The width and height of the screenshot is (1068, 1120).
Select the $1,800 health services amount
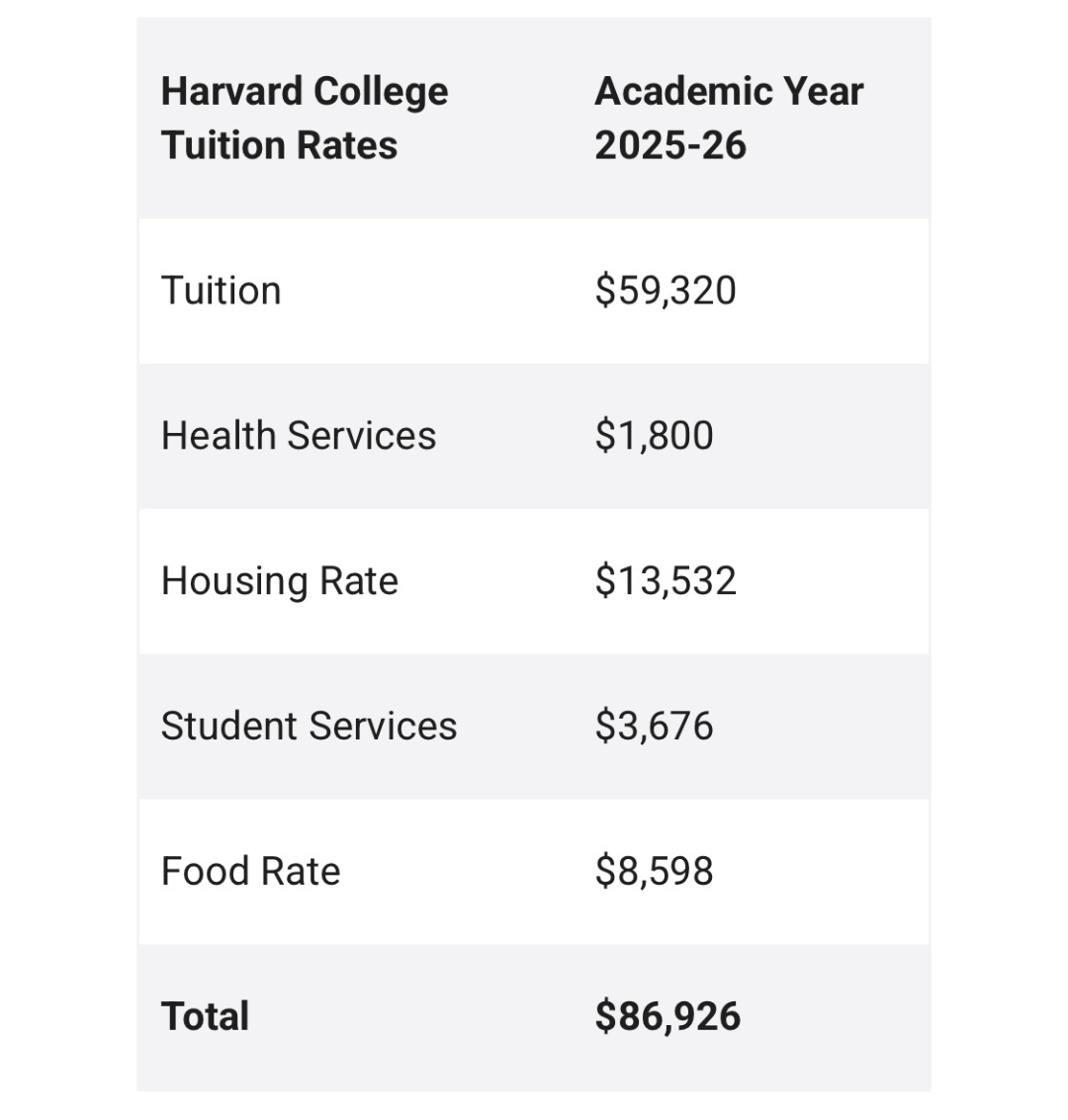click(x=654, y=436)
